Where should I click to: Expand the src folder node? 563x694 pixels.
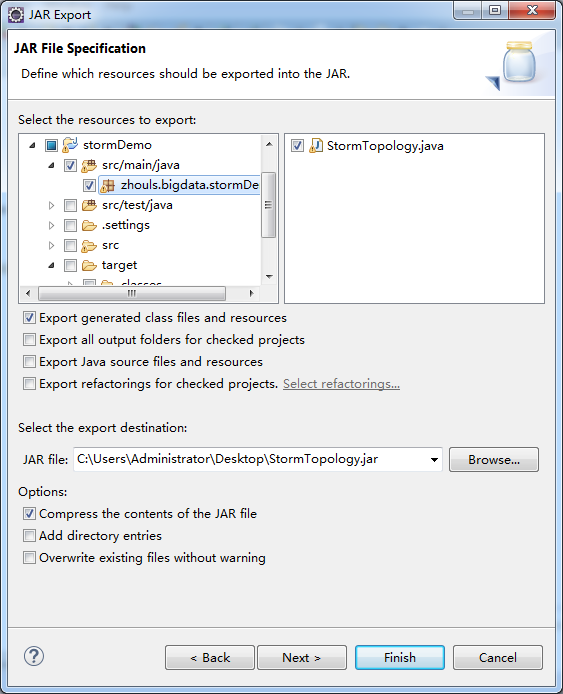coord(51,245)
